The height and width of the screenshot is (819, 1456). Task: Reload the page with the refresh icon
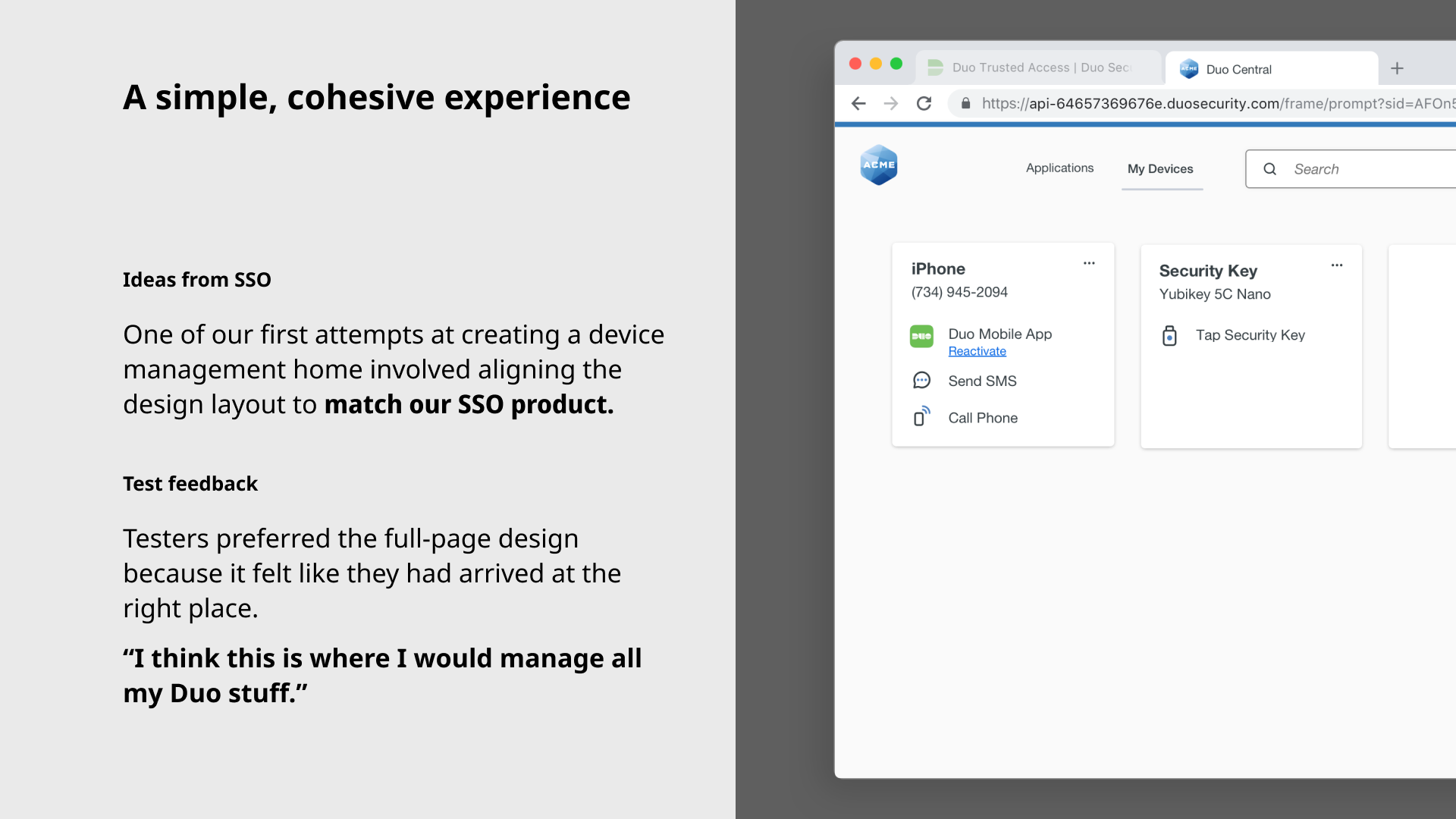click(x=924, y=104)
